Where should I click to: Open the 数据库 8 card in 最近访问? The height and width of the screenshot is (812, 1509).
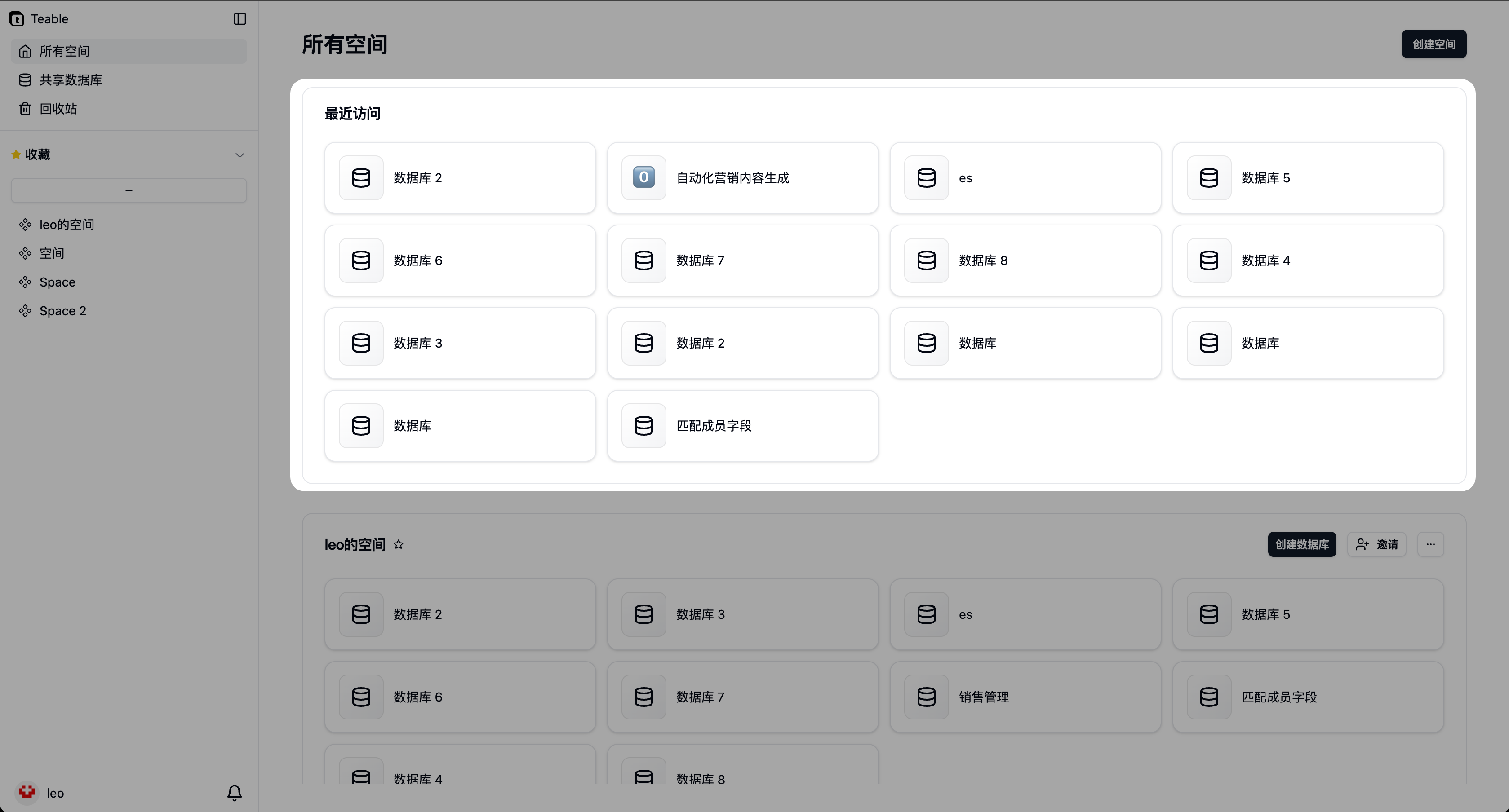point(1025,260)
